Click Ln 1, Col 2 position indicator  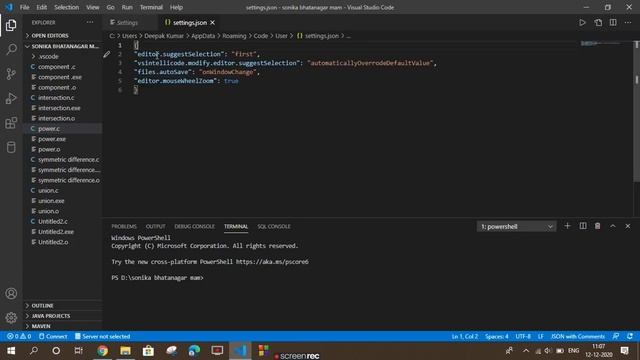464,336
